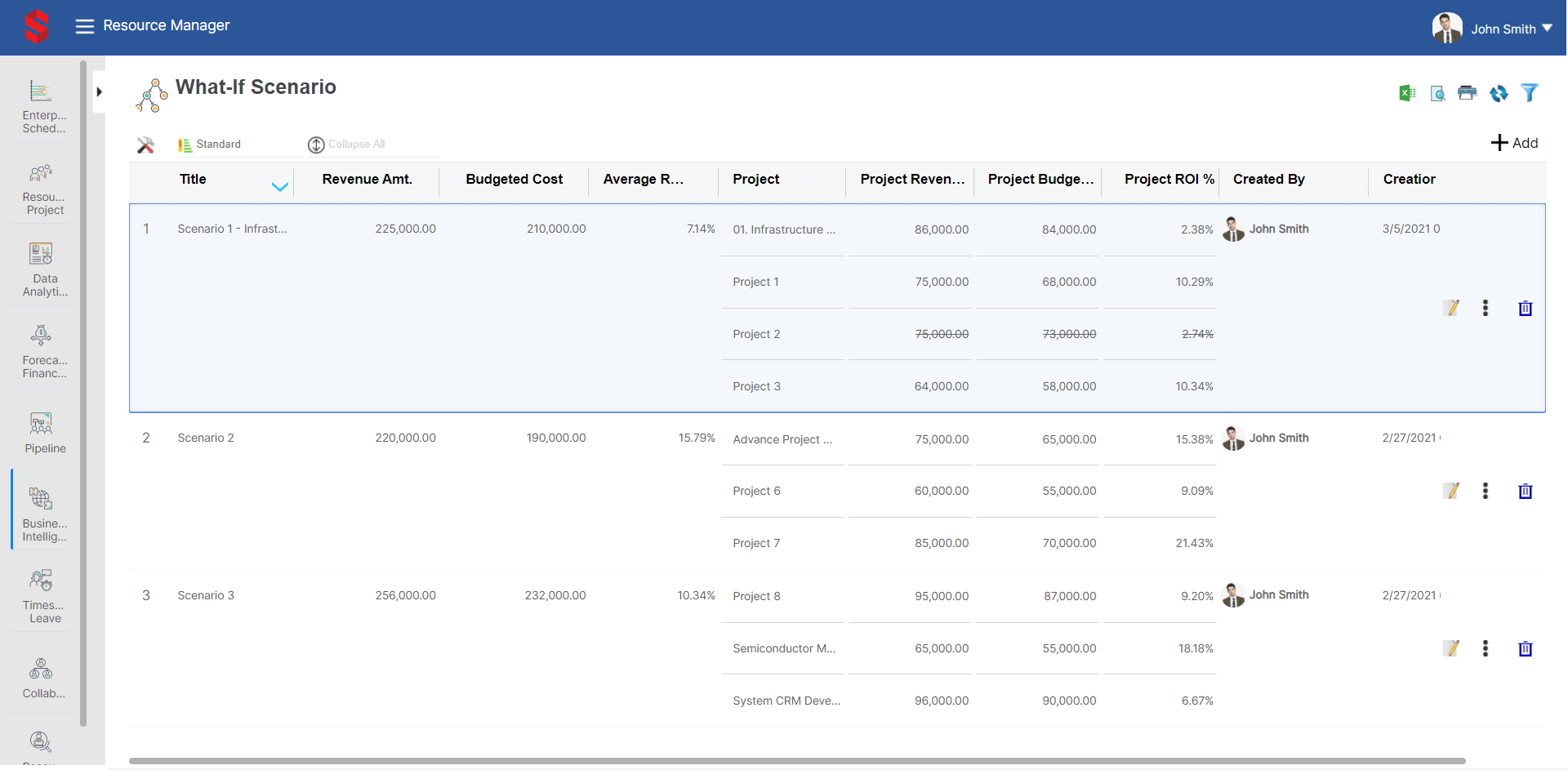The width and height of the screenshot is (1568, 770).
Task: Select Scenario 1 - Infrast... title
Action: (232, 229)
